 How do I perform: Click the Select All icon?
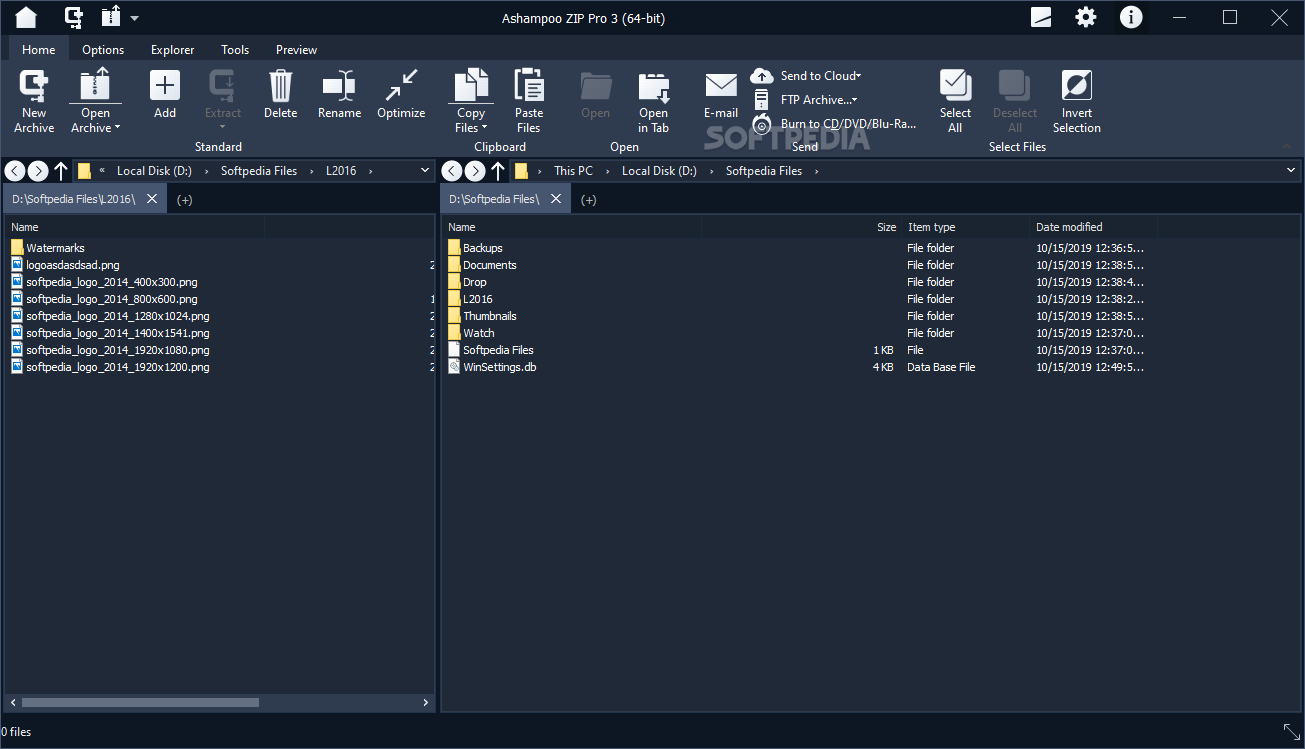coord(955,85)
